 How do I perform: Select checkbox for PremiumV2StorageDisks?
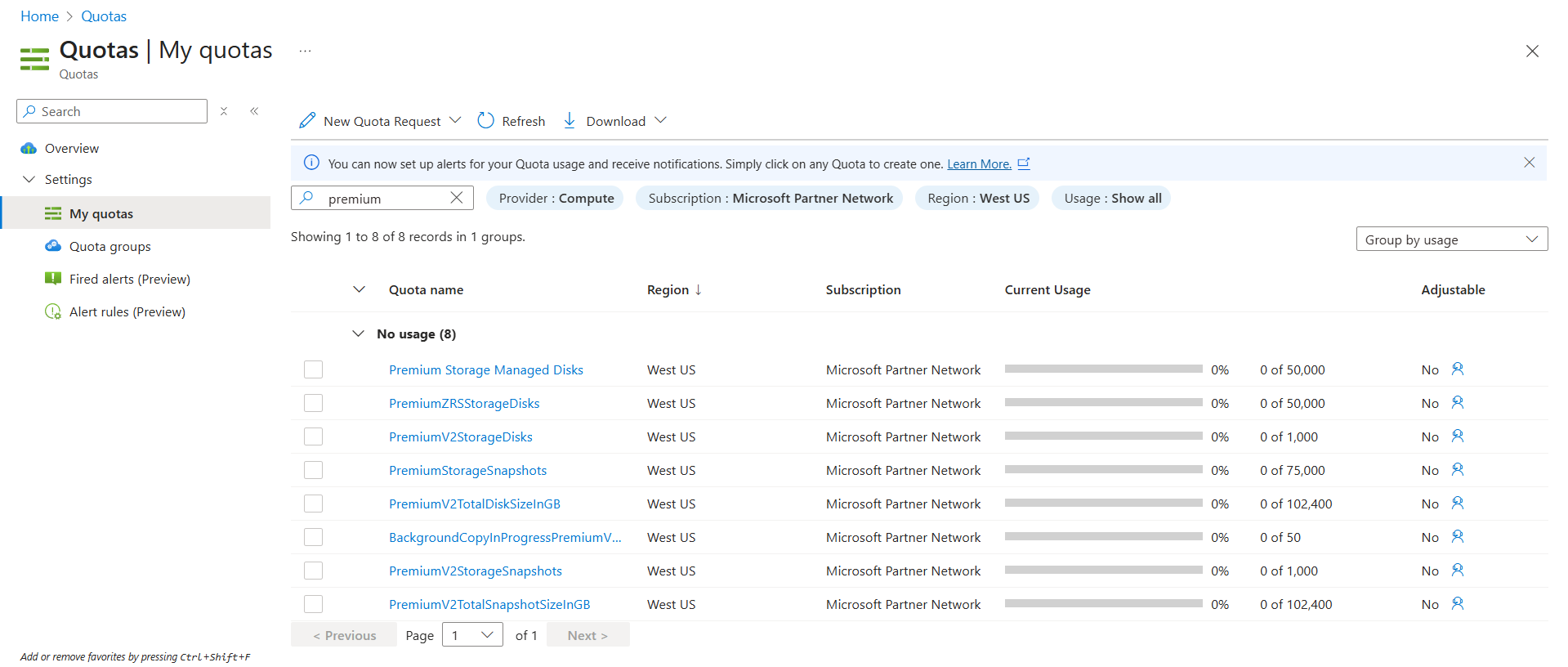(313, 436)
